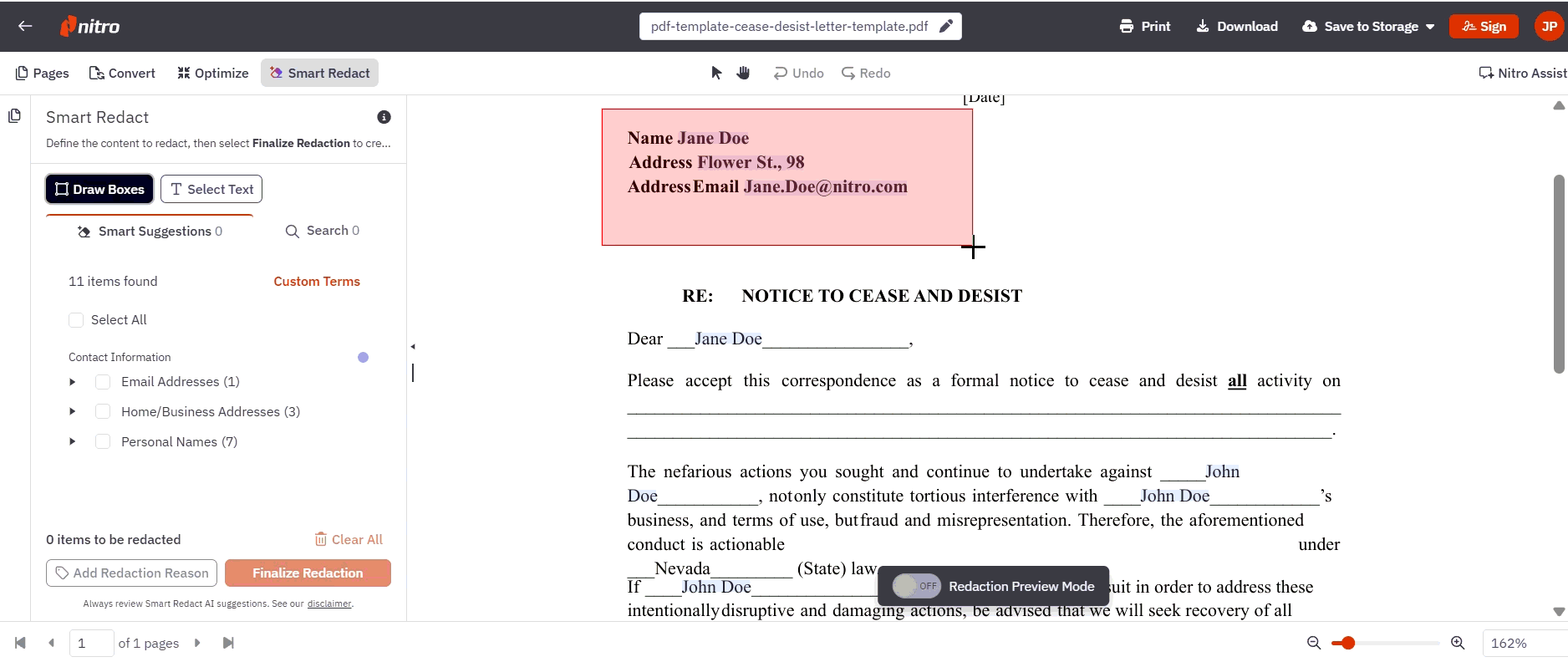Check the Email Addresses (1) checkbox
Viewport: 1568px width, 662px height.
[103, 382]
